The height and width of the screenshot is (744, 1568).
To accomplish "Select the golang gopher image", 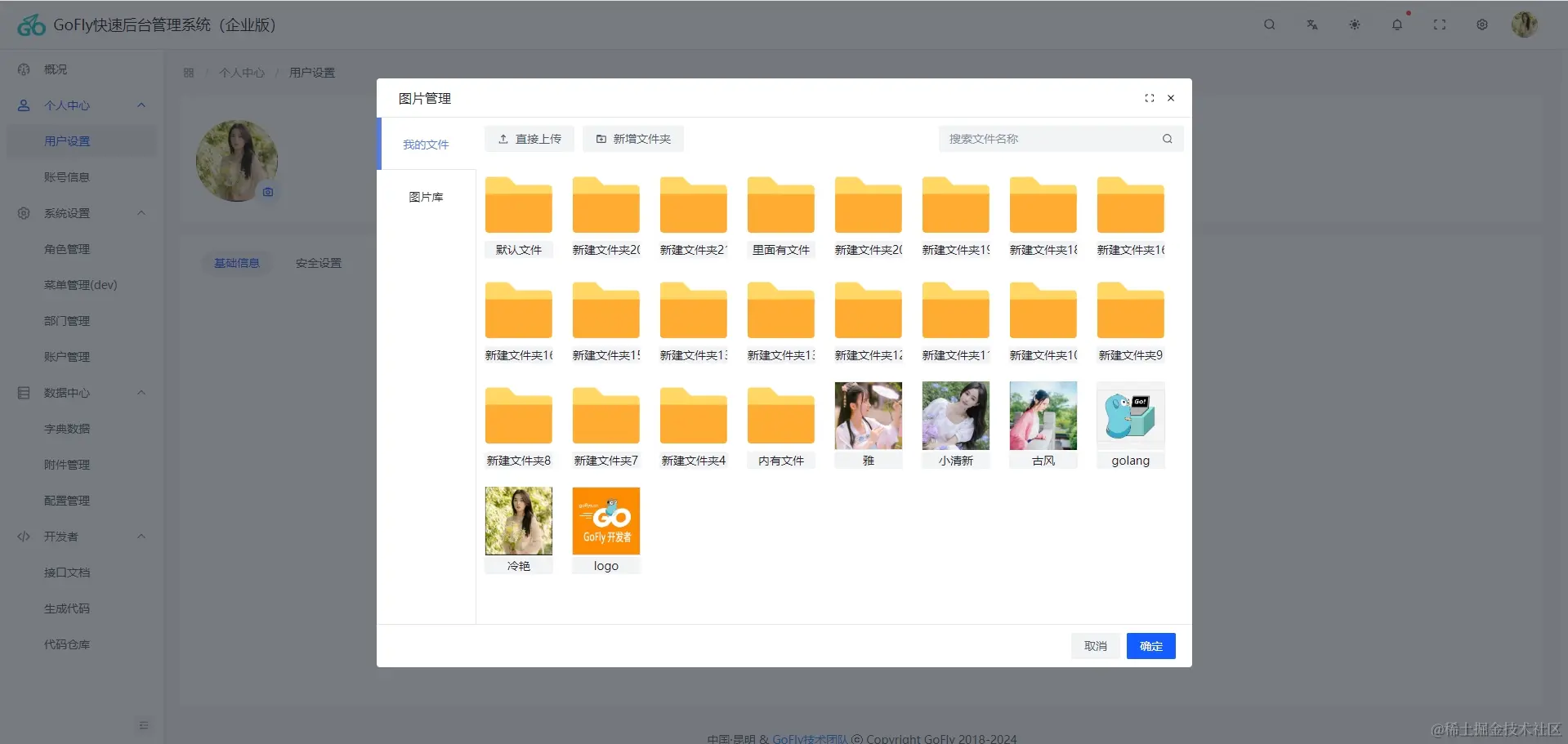I will coord(1130,416).
